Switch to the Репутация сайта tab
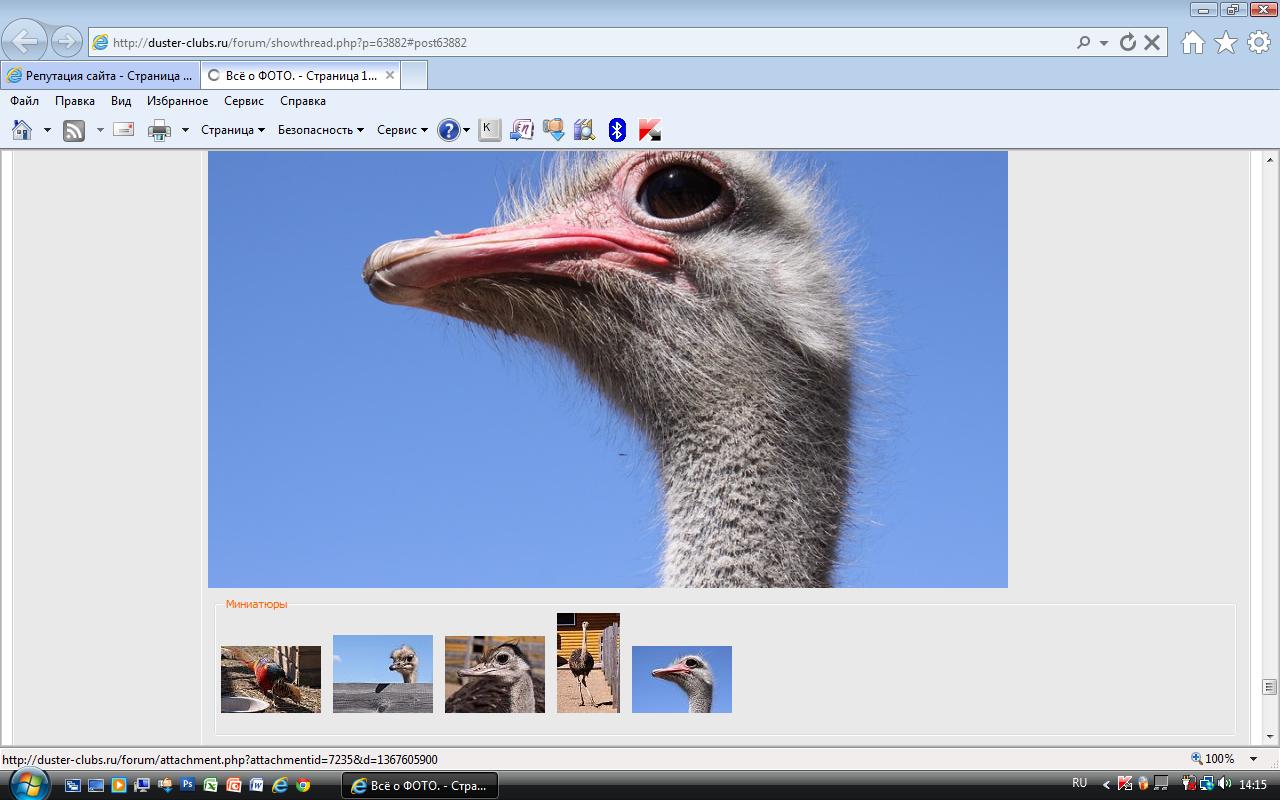This screenshot has width=1280, height=800. click(x=100, y=75)
